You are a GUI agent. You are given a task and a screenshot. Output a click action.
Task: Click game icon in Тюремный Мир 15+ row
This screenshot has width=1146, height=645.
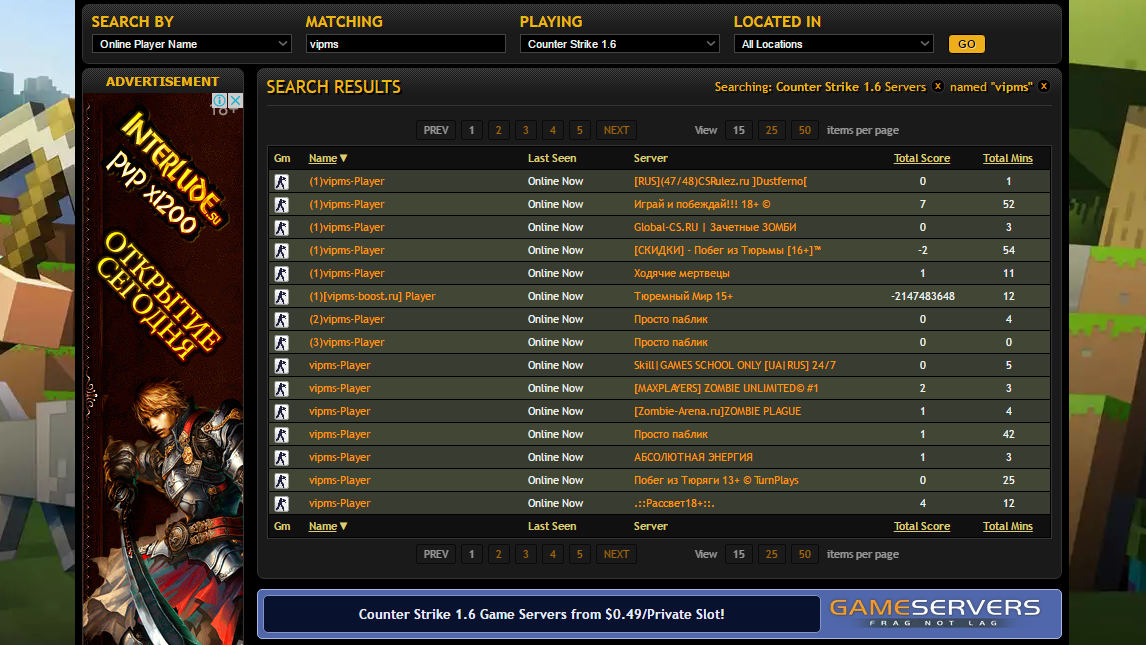281,297
